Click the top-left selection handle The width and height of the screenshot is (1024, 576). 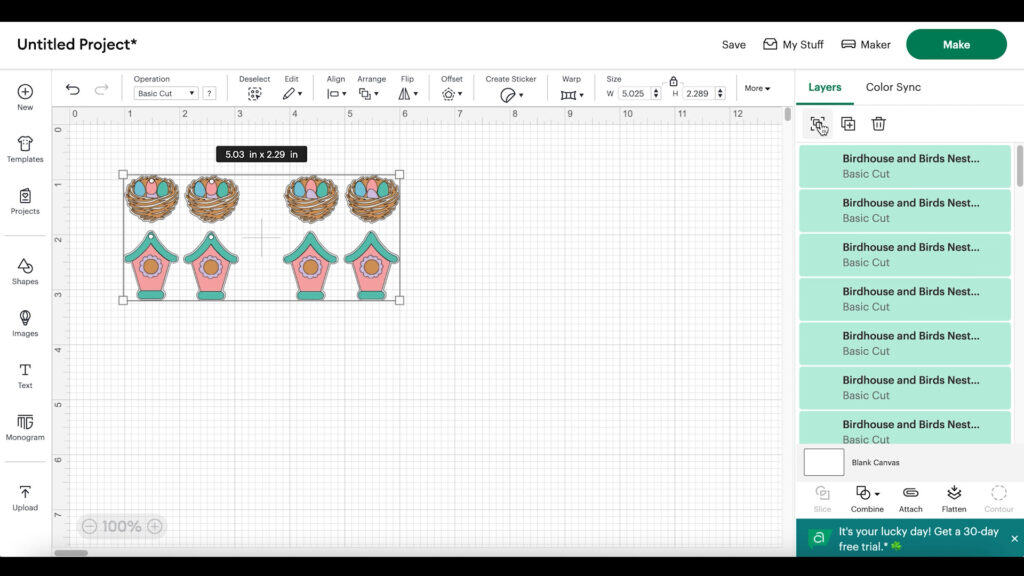(123, 174)
